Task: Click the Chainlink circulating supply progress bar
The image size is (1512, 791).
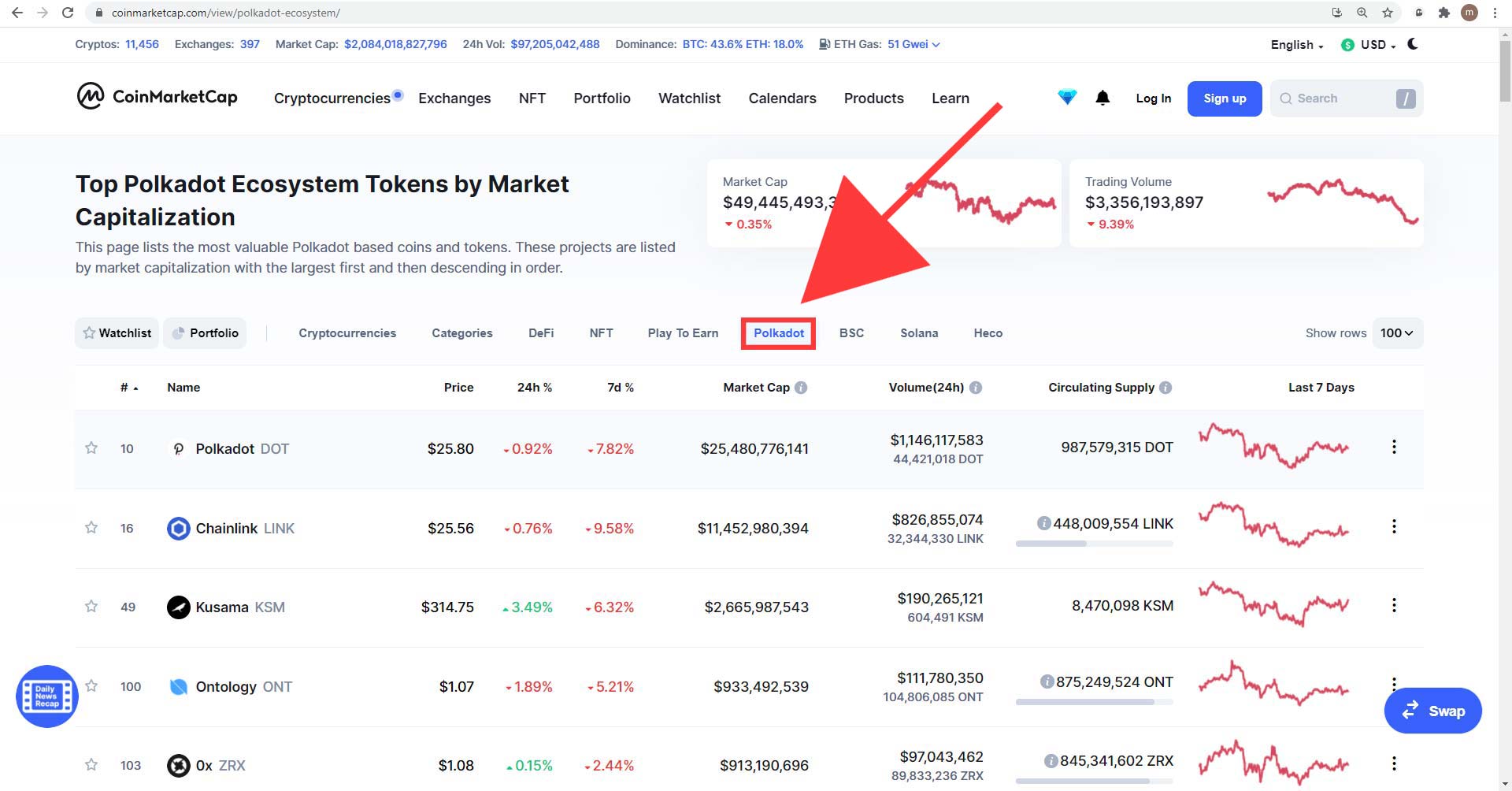Action: [x=1094, y=544]
